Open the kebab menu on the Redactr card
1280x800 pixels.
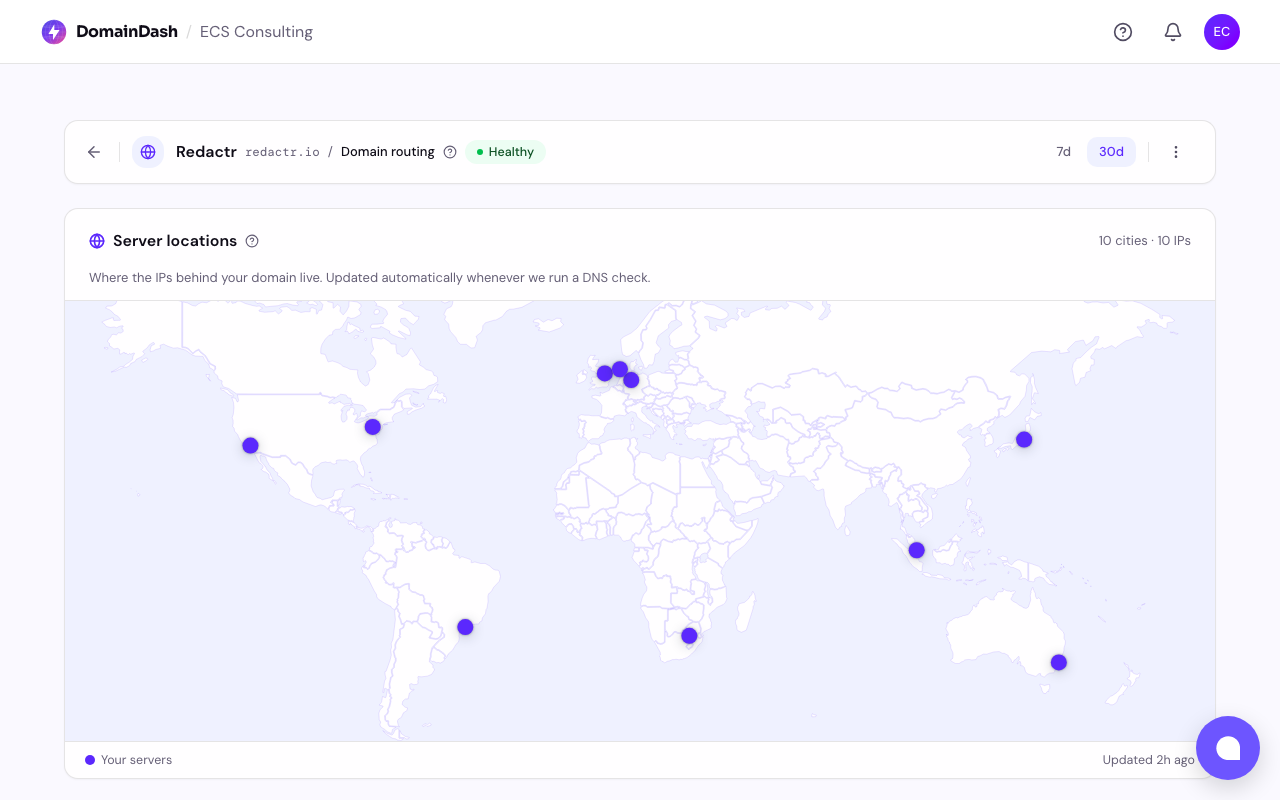1176,152
